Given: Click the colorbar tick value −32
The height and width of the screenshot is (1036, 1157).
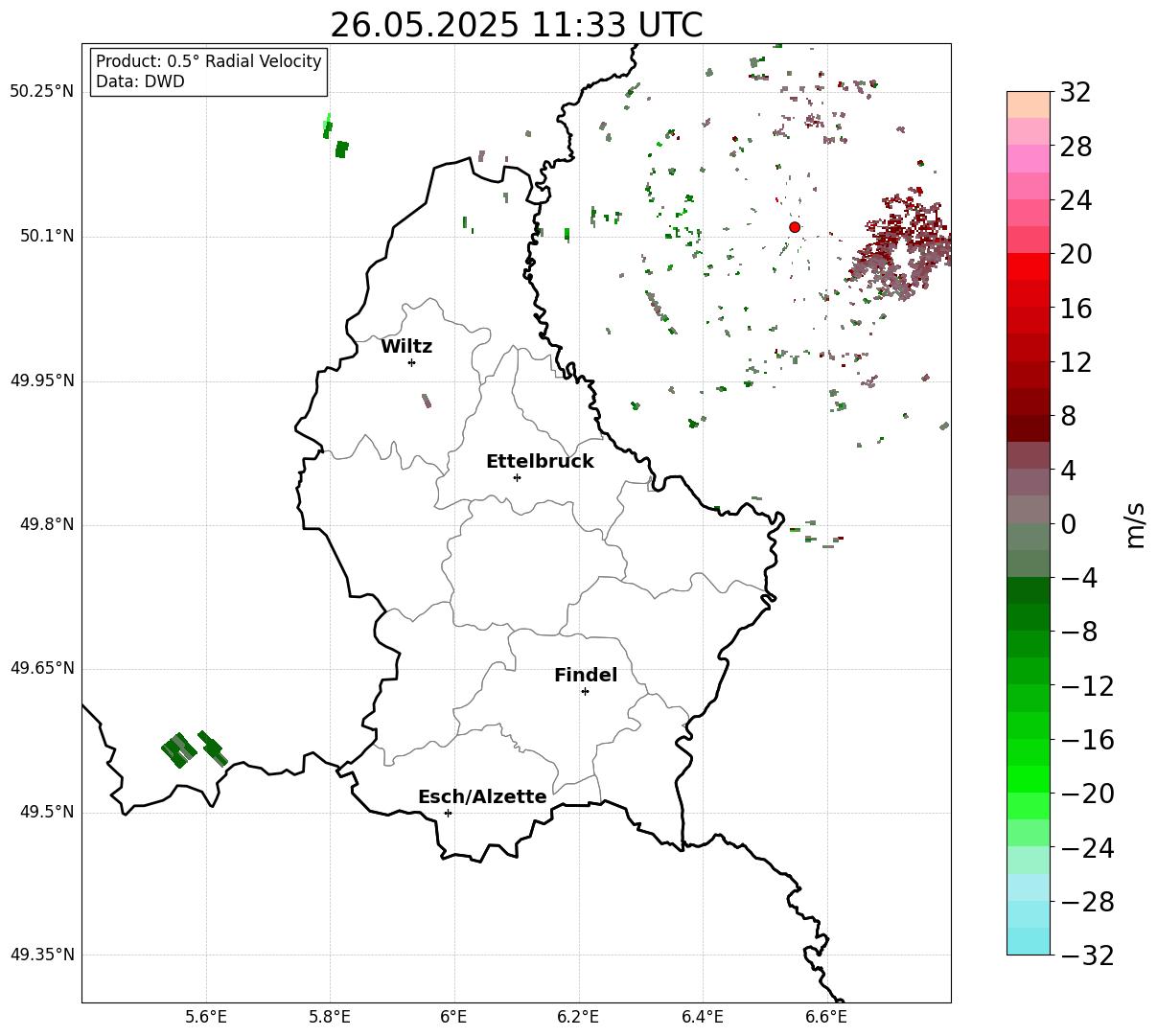Looking at the screenshot, I should (x=1087, y=955).
